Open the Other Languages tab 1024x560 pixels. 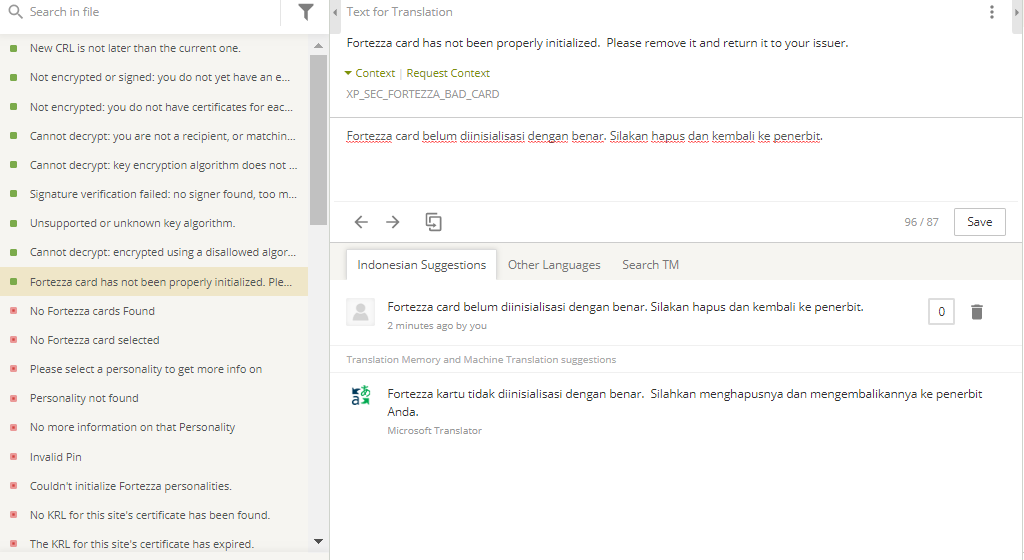pos(554,264)
